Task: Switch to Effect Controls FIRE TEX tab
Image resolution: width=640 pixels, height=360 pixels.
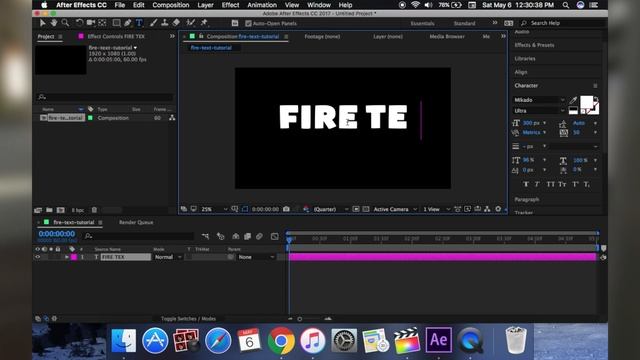Action: coord(116,36)
